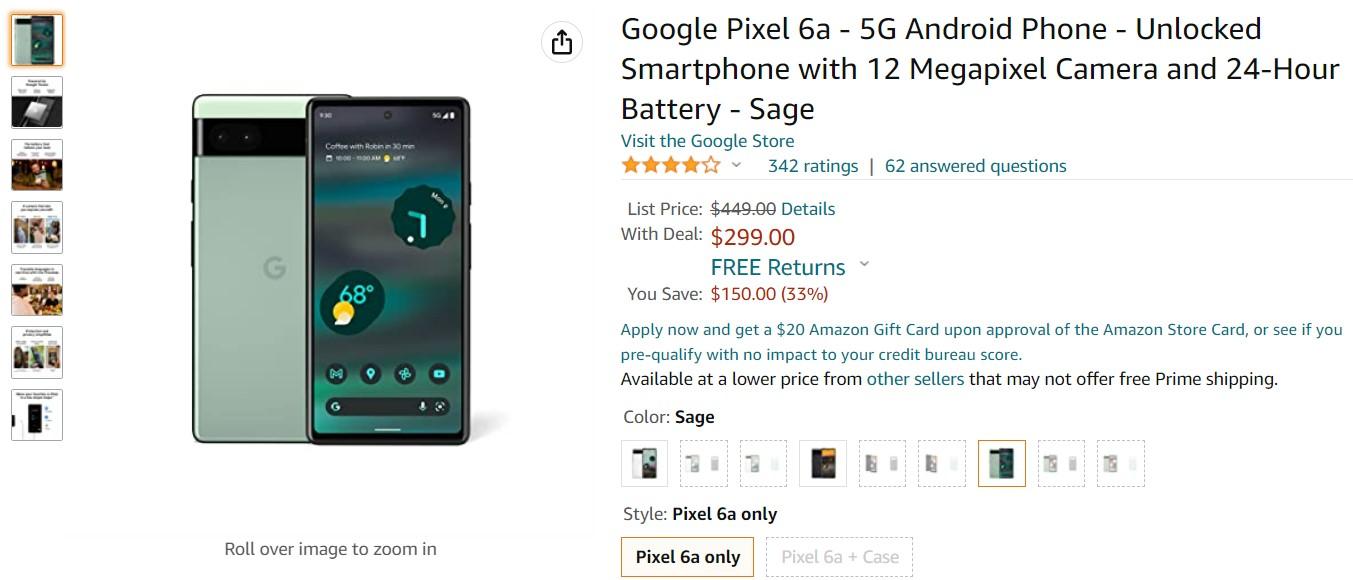1353x580 pixels.
Task: Expand the FREE Returns dropdown arrow
Action: coord(864,265)
